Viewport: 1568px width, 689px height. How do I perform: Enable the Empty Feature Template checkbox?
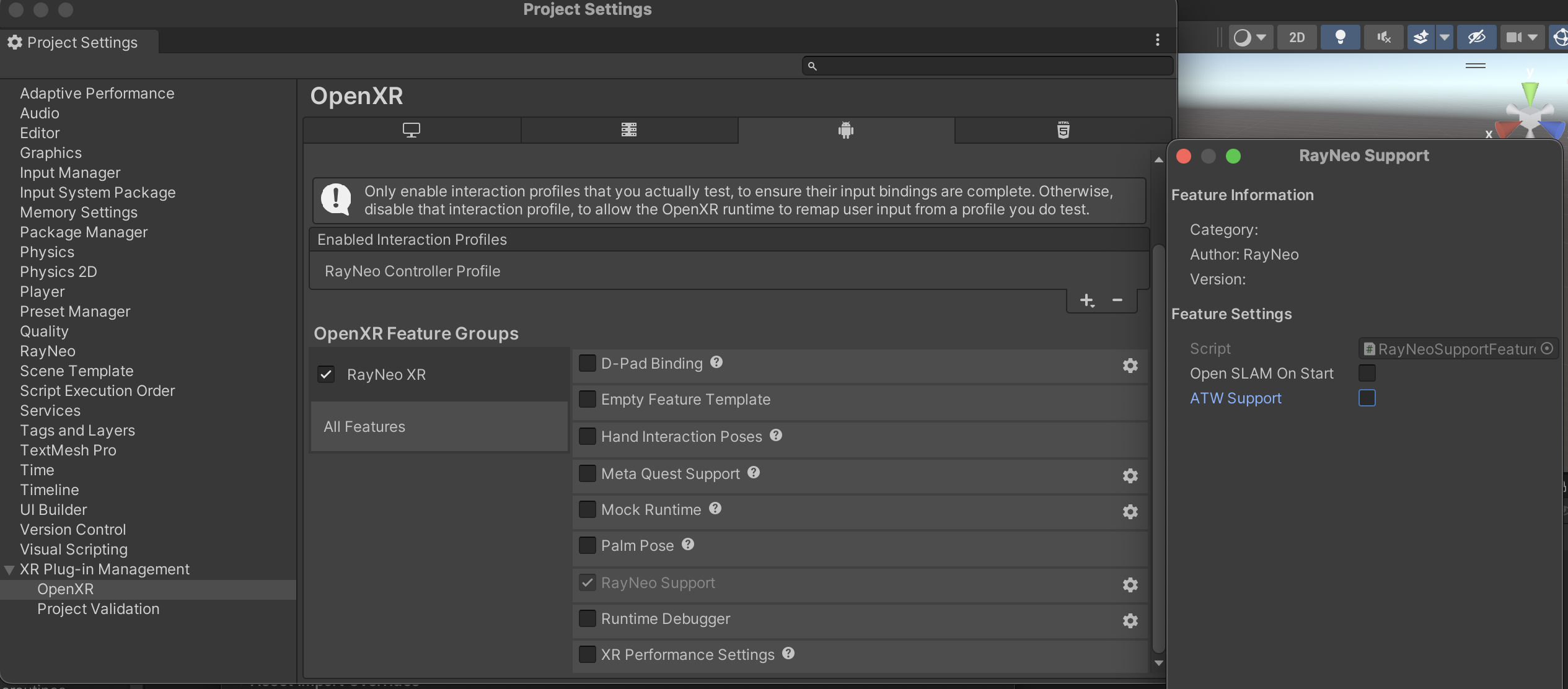[588, 399]
